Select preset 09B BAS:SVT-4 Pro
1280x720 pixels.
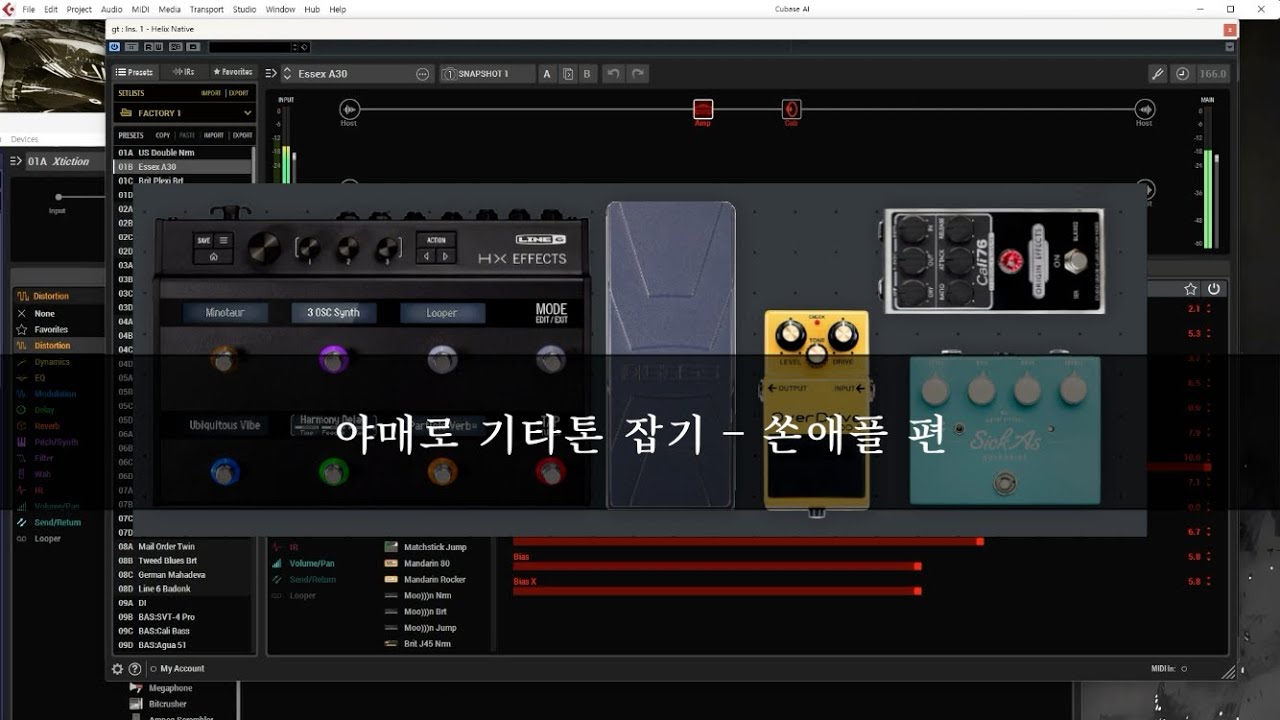pos(183,617)
